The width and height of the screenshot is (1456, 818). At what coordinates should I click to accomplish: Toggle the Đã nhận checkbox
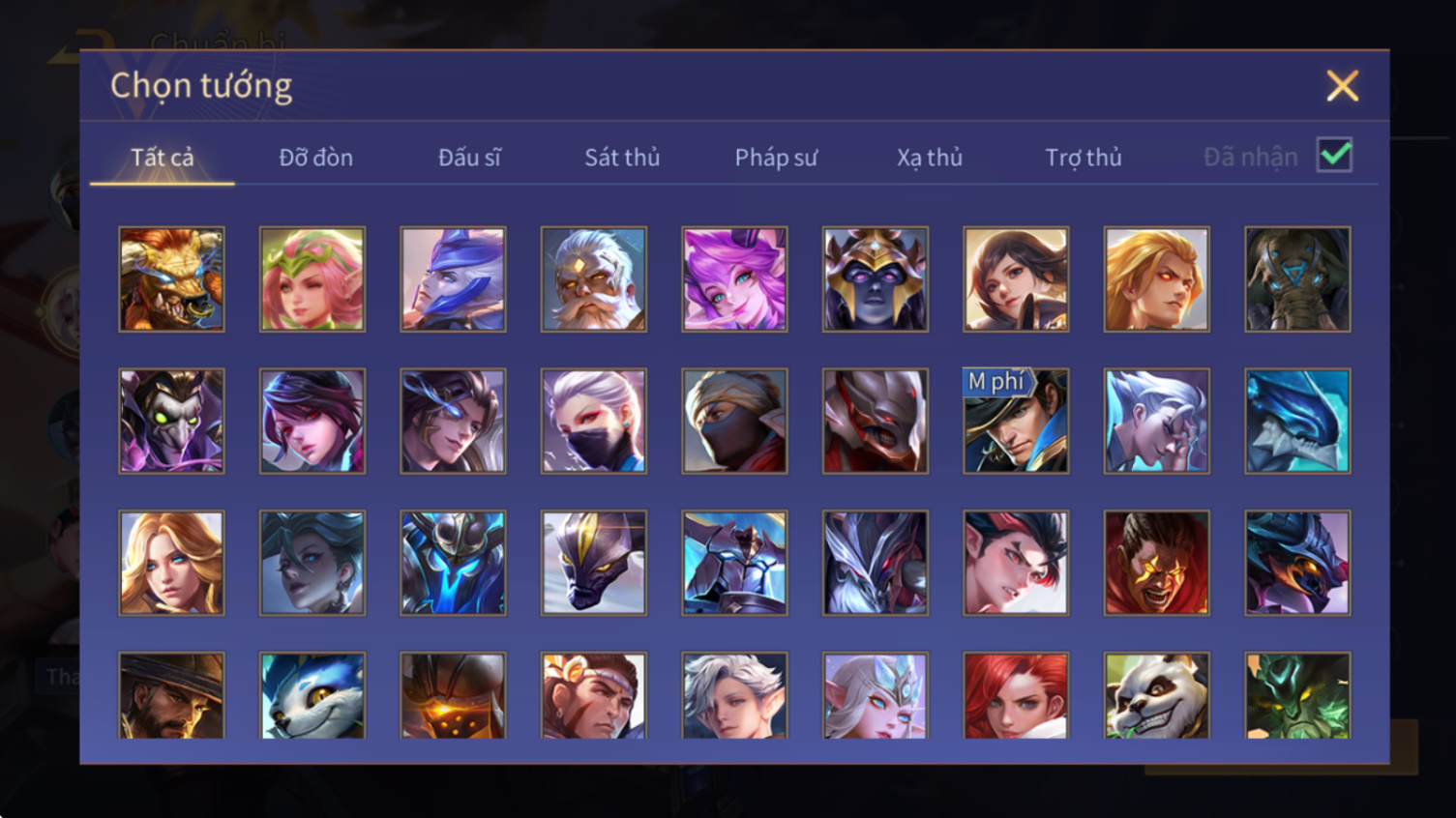tap(1335, 156)
